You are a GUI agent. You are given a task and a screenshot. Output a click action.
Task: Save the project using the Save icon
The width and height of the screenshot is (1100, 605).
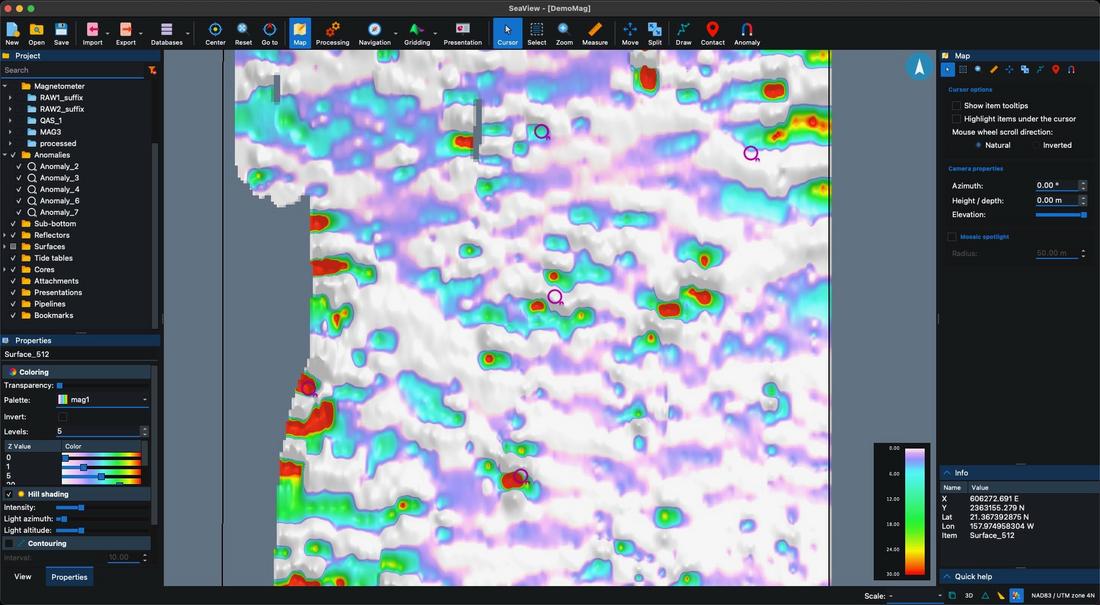(61, 33)
